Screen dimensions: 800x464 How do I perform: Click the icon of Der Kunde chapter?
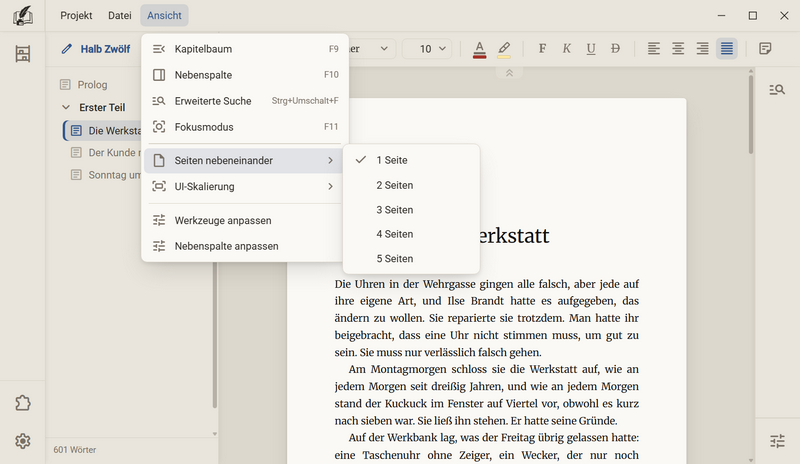[x=76, y=153]
